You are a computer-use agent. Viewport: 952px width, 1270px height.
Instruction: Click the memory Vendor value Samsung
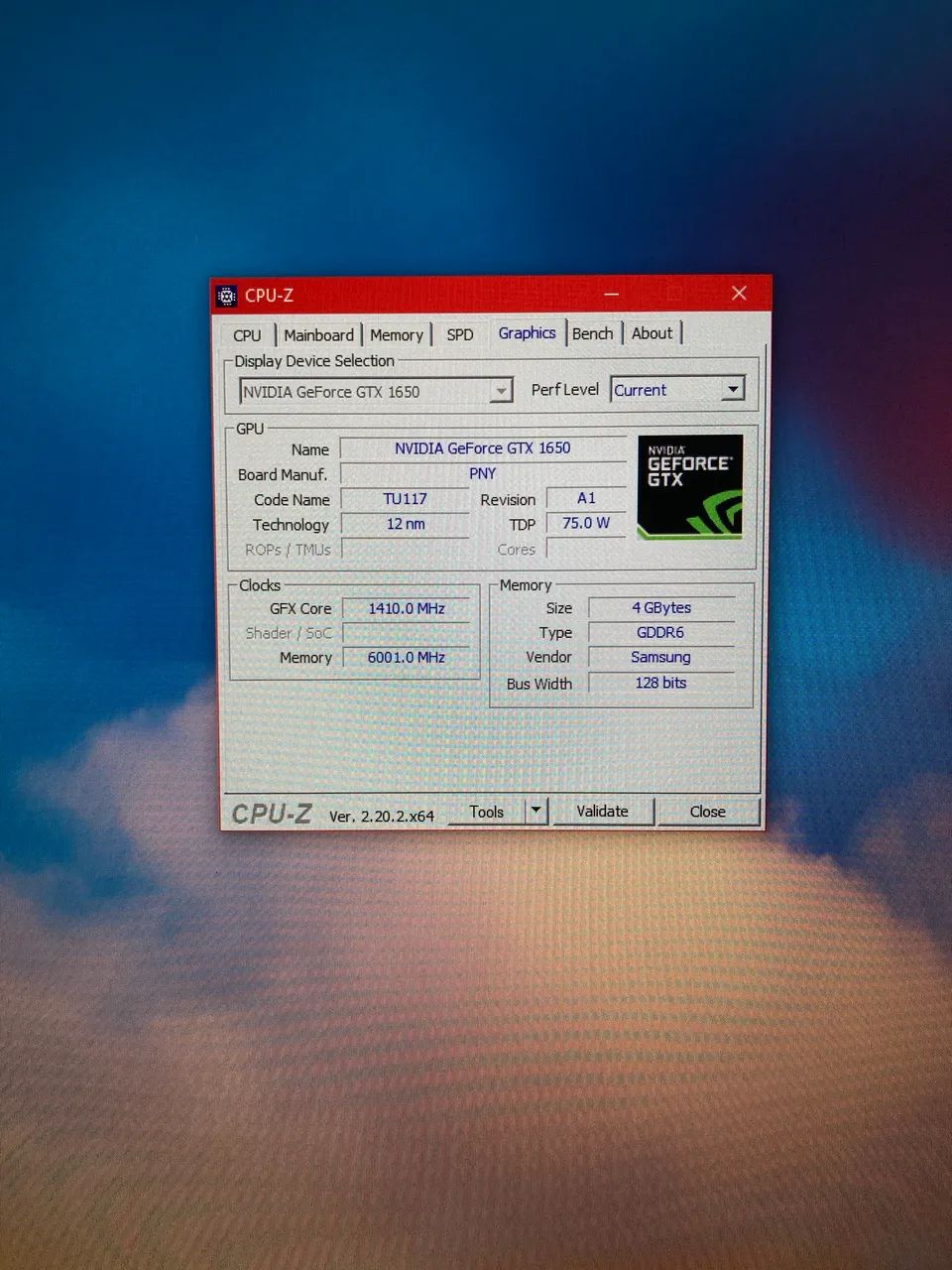click(x=661, y=657)
